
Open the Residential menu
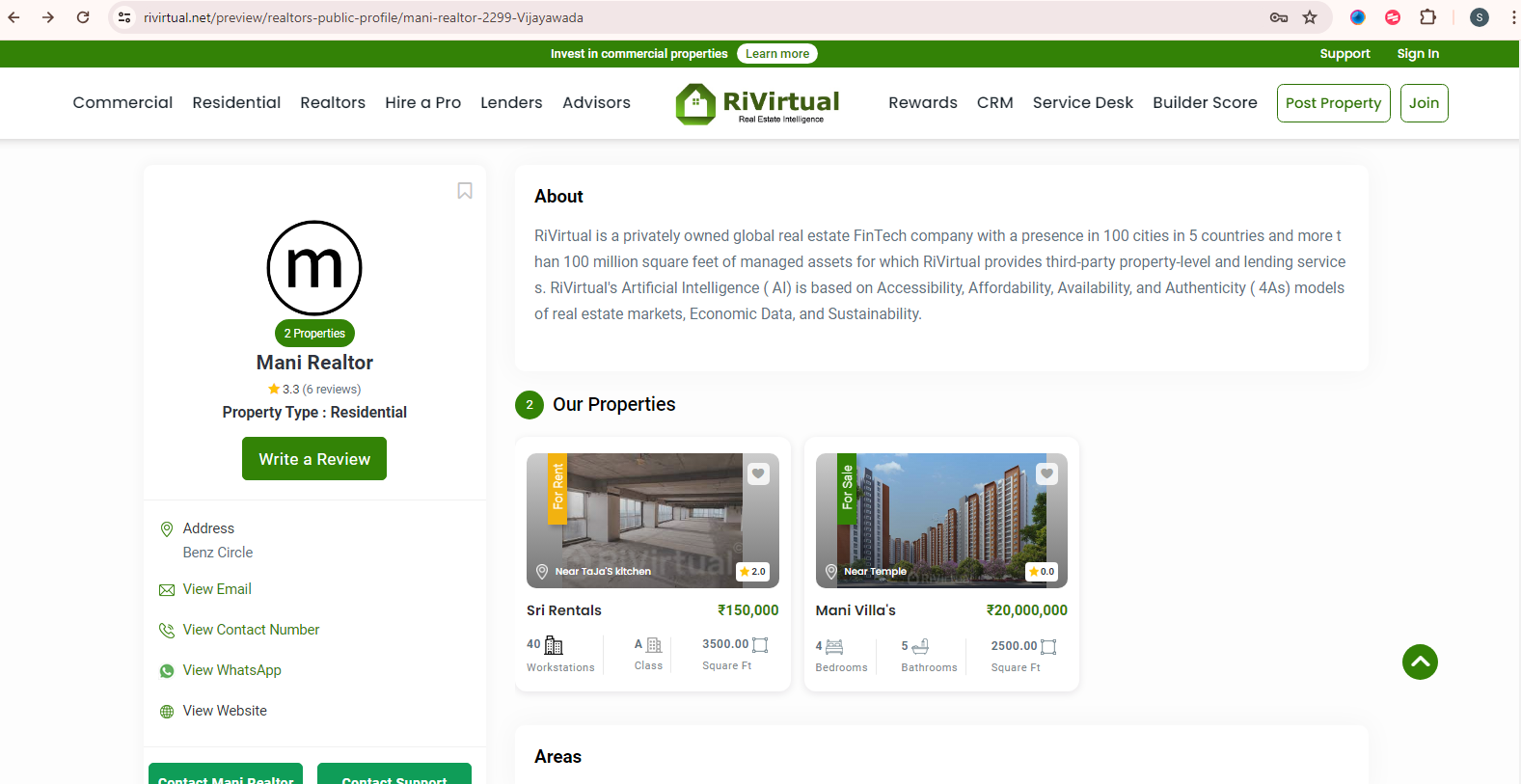[x=236, y=102]
